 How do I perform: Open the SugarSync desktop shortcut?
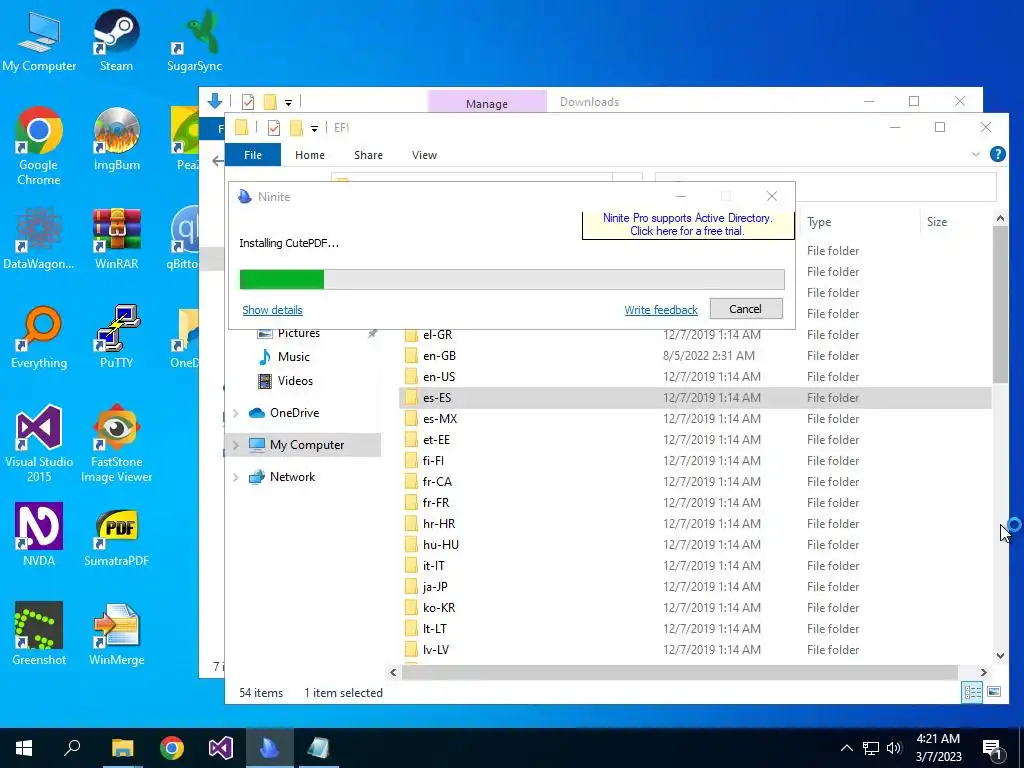pos(194,40)
